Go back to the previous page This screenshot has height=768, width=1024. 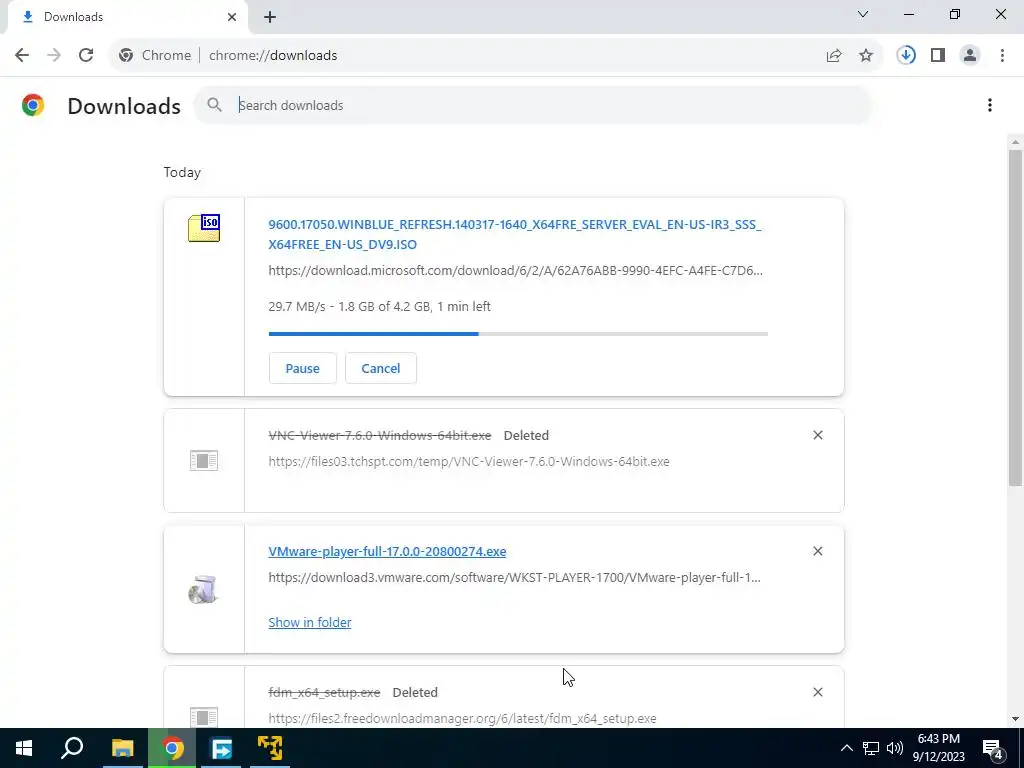22,56
